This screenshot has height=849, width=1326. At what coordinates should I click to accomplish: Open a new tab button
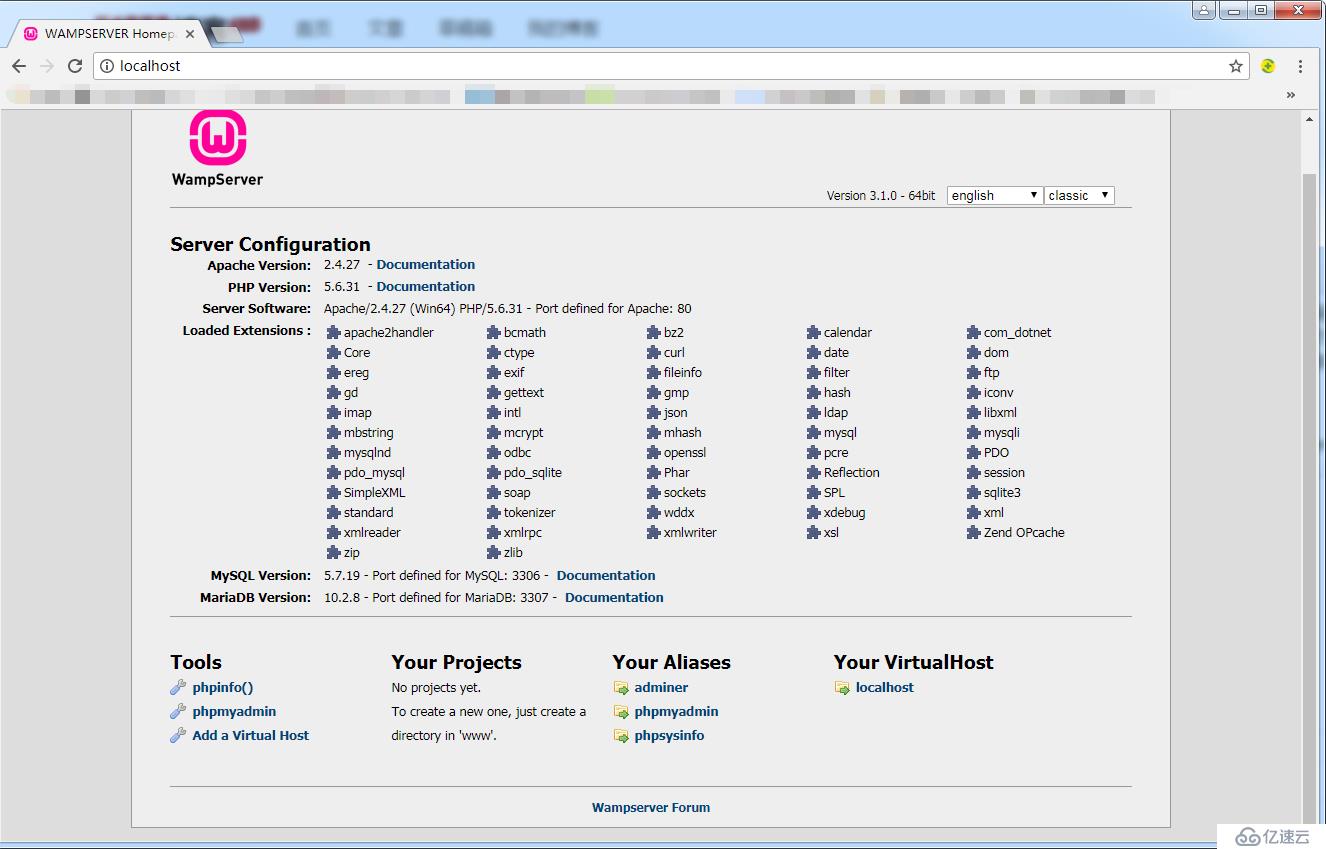click(226, 35)
